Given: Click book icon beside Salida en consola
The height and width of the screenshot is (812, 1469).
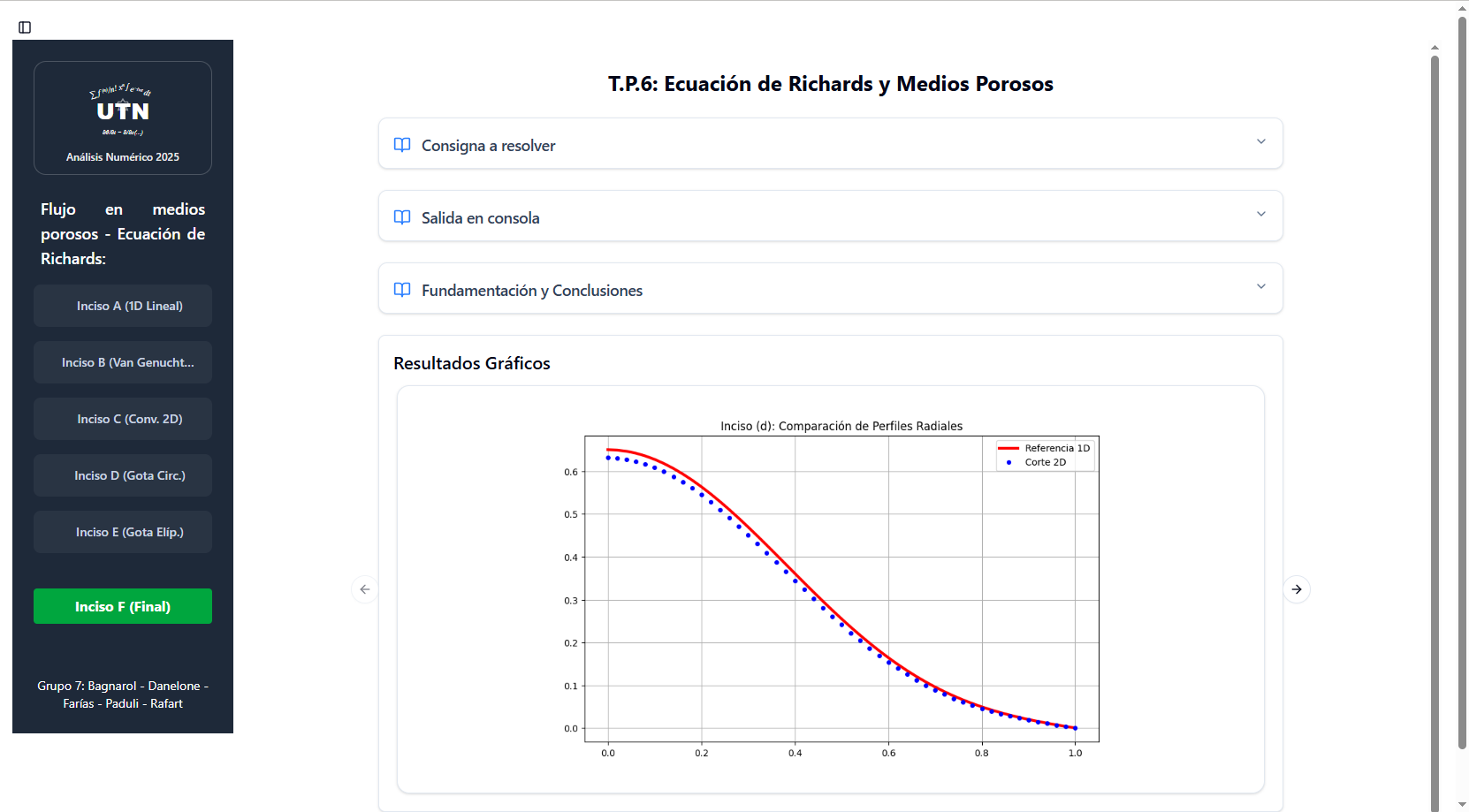Looking at the screenshot, I should pos(402,217).
